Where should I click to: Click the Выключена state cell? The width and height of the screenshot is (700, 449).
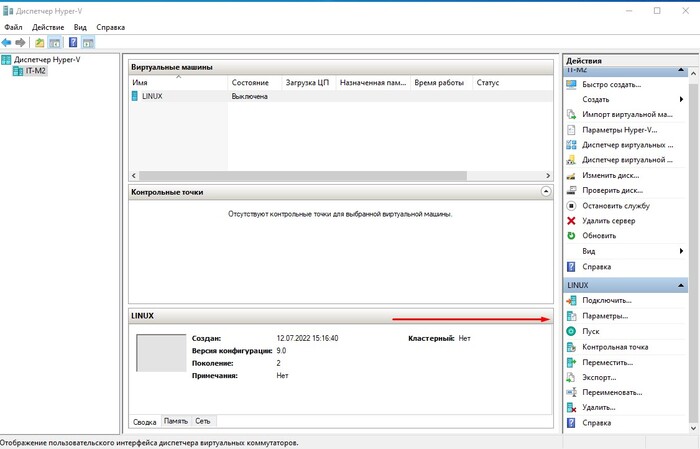click(250, 96)
